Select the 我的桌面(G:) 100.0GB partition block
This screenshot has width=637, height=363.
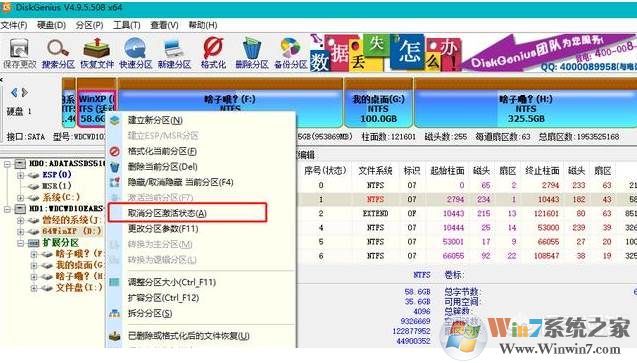tap(379, 104)
